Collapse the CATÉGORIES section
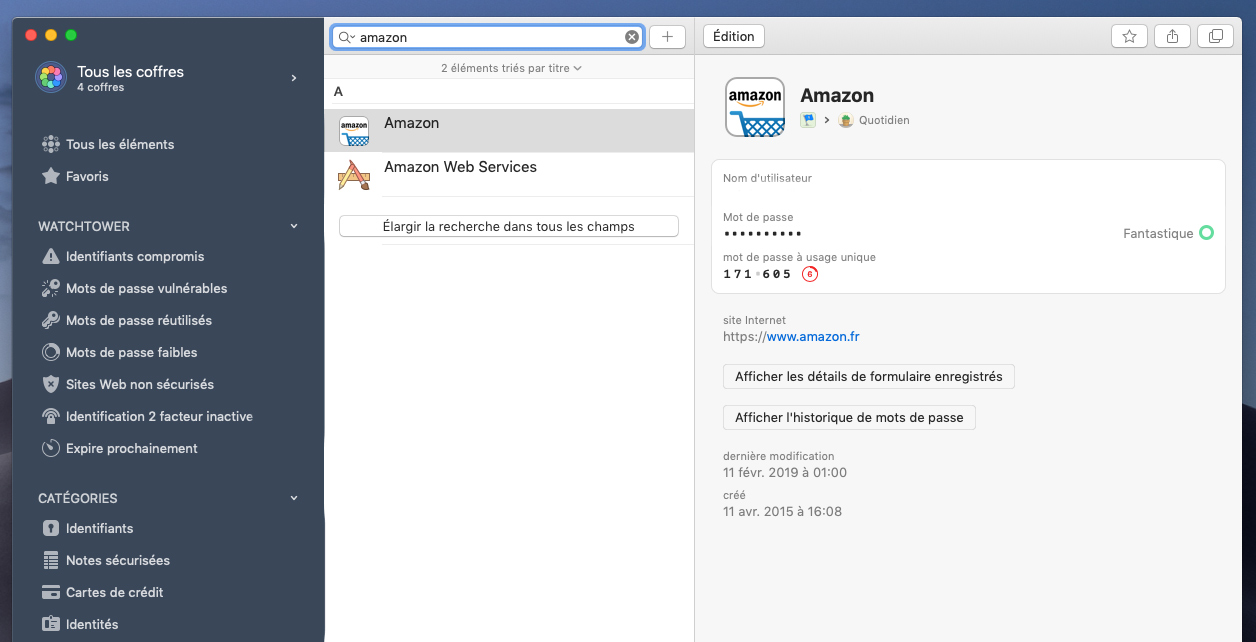 tap(294, 498)
